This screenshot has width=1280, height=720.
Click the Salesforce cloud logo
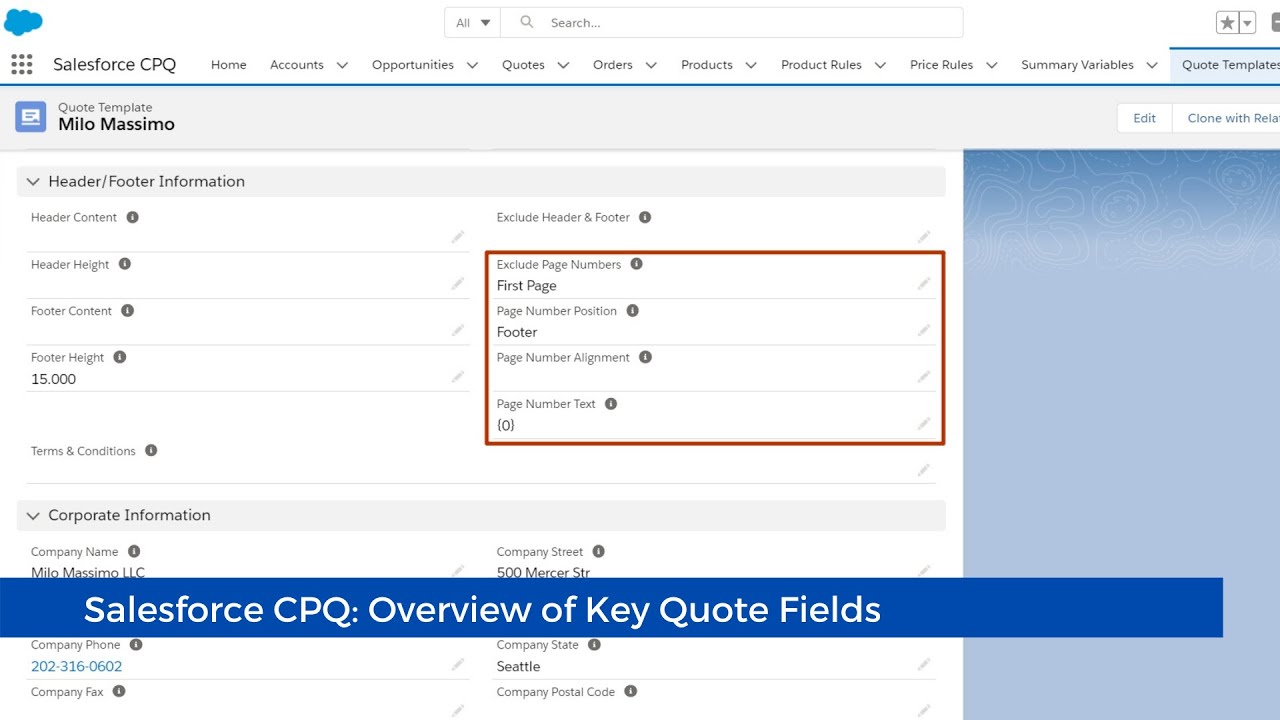coord(23,21)
